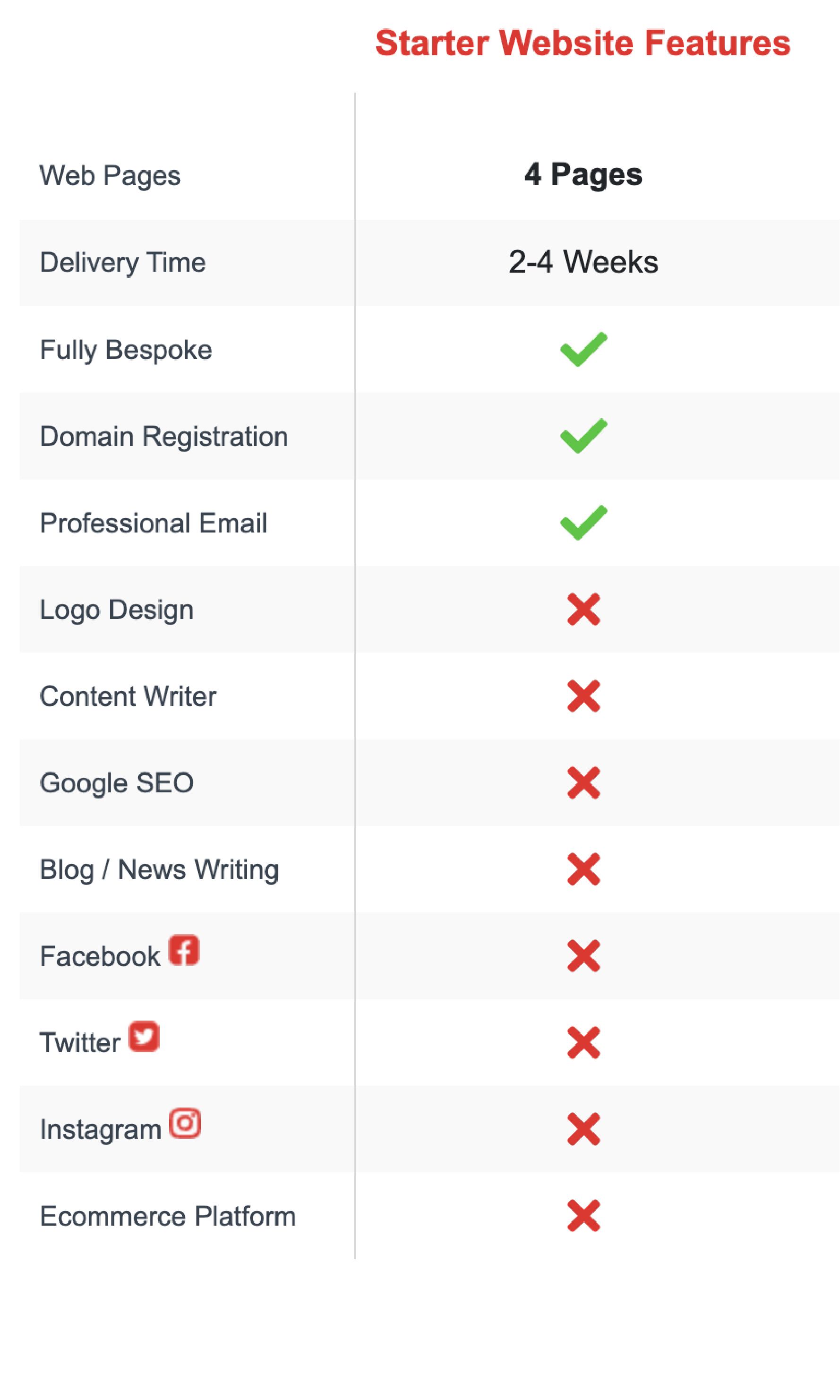Image resolution: width=840 pixels, height=1400 pixels.
Task: Click the red X for Blog / News Writing
Action: 583,869
